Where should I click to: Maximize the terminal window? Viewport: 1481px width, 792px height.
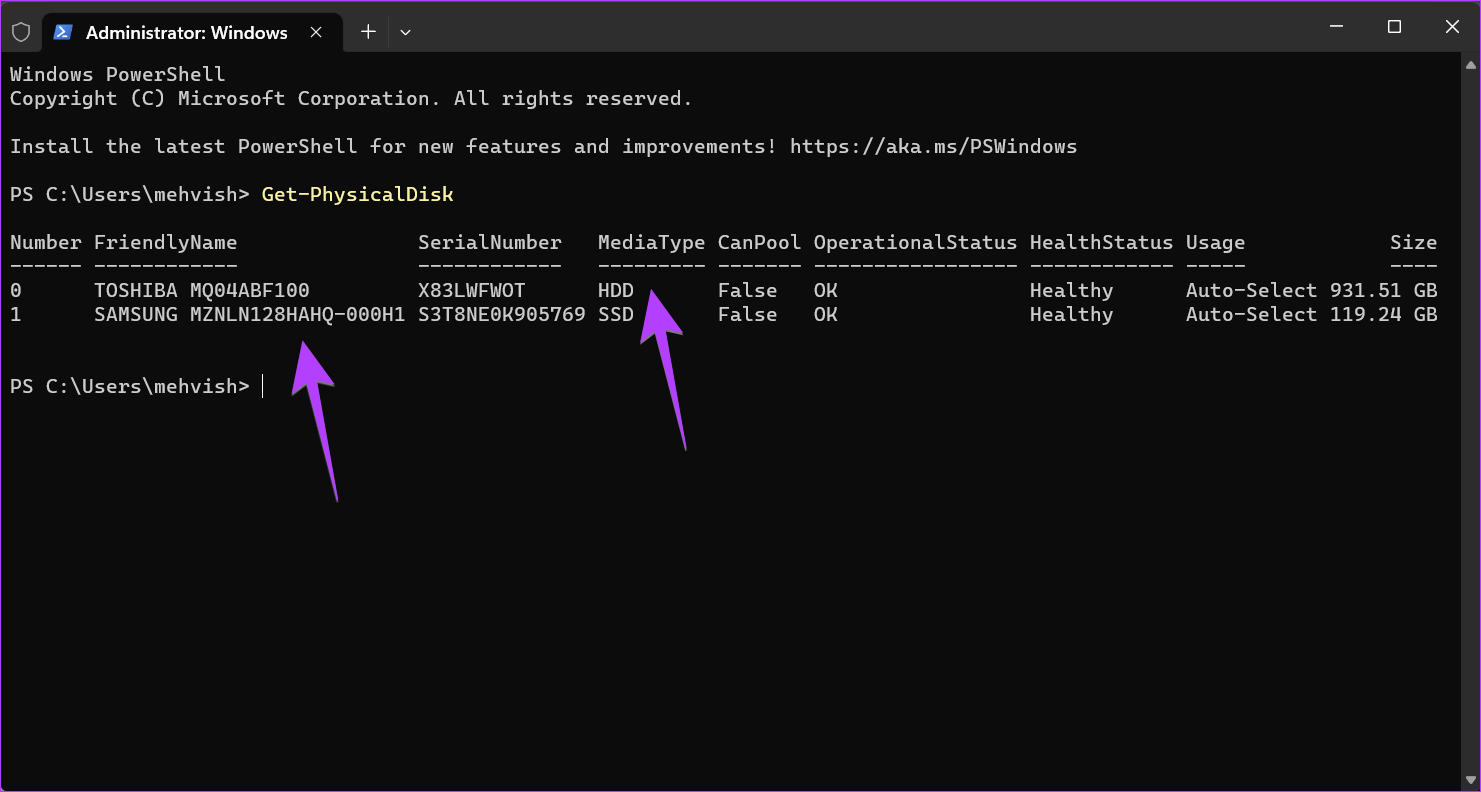pyautogui.click(x=1394, y=27)
